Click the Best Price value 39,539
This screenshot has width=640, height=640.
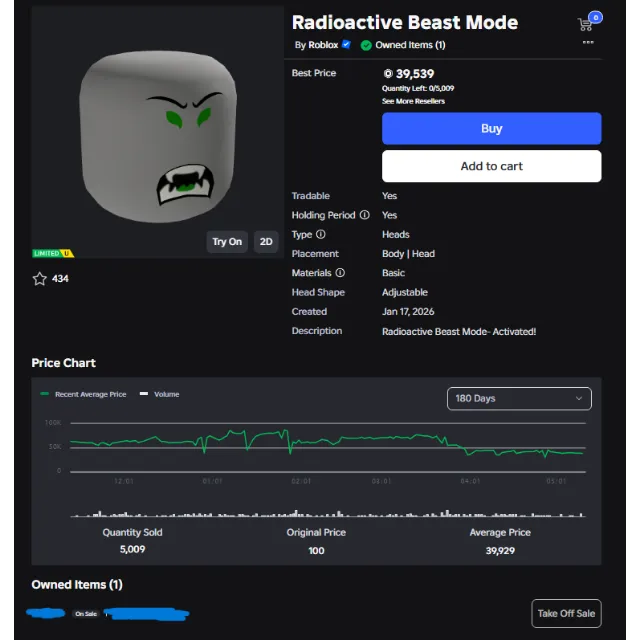[x=415, y=74]
